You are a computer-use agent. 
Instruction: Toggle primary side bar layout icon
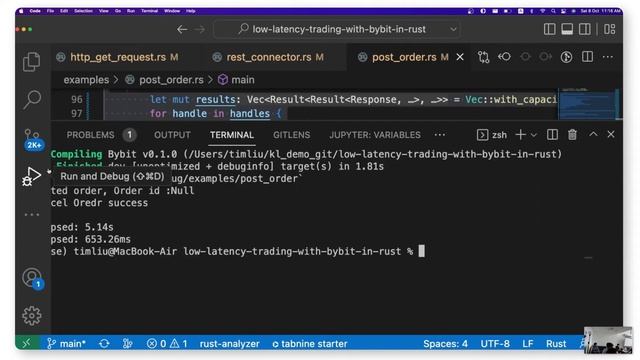(549, 29)
